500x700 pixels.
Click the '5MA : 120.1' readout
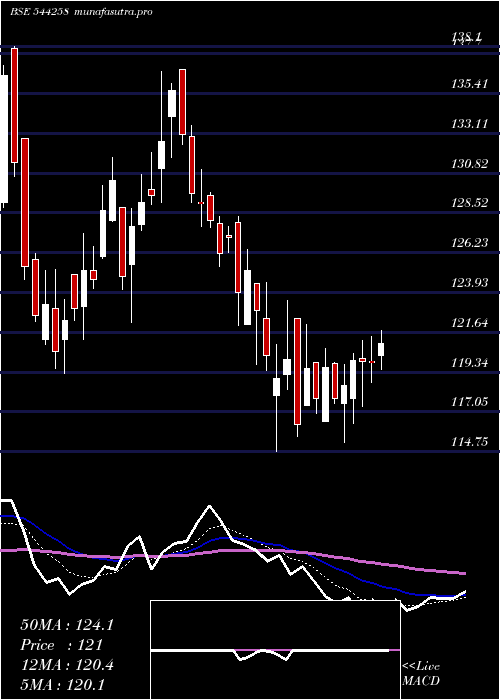click(62, 684)
